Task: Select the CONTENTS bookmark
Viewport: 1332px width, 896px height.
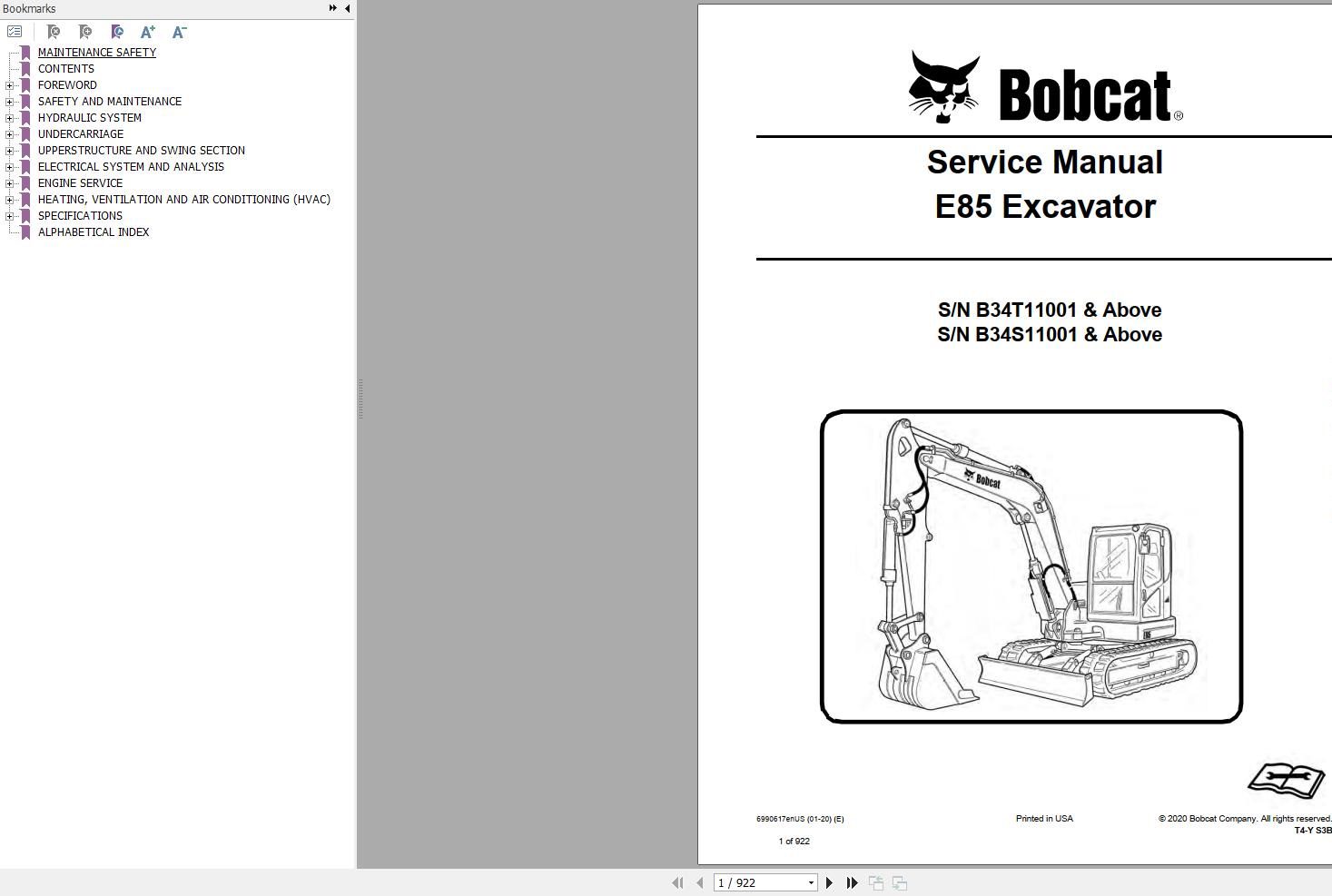Action: (65, 68)
